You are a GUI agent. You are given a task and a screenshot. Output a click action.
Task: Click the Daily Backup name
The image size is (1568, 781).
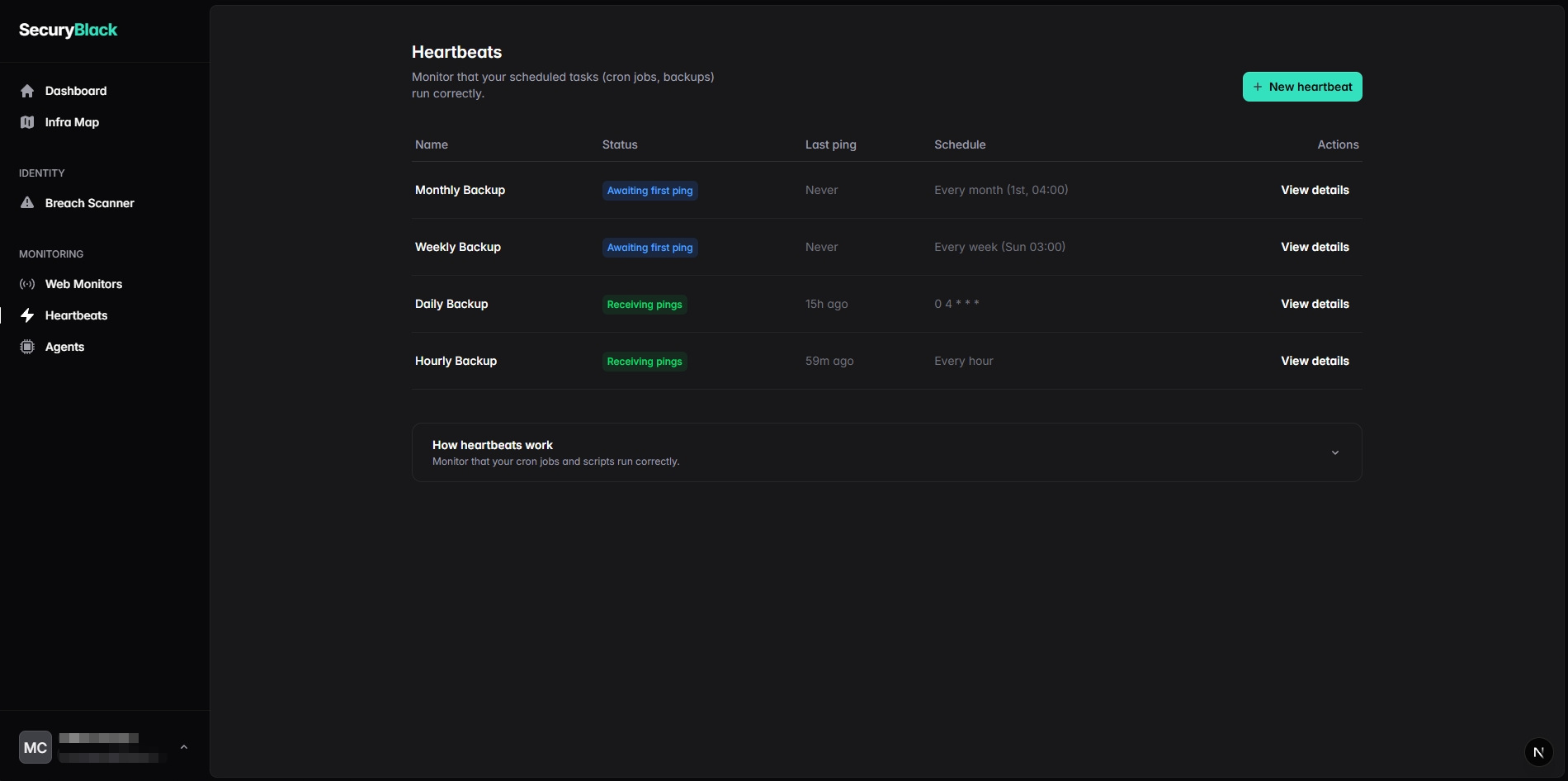point(451,304)
